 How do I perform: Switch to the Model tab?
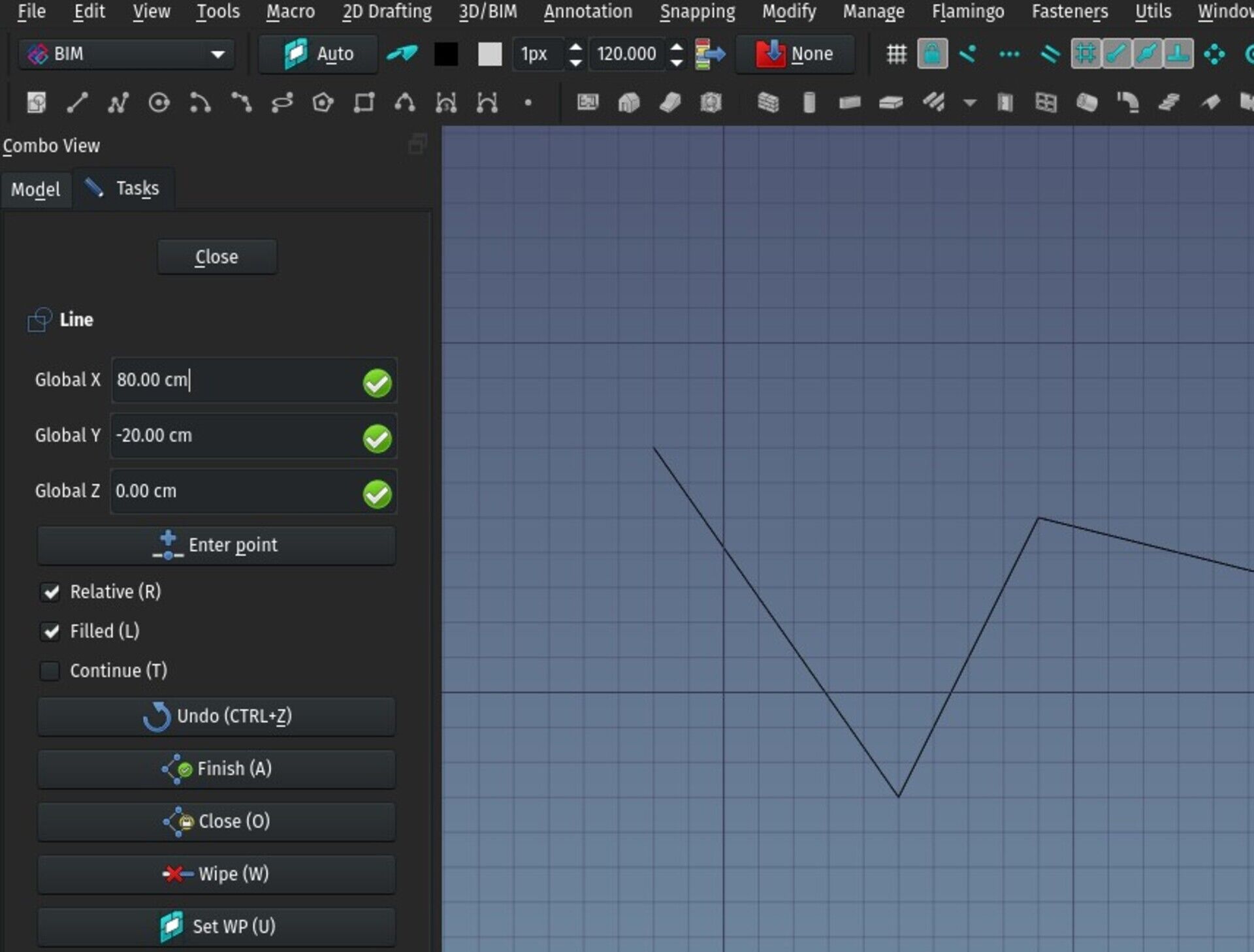(x=36, y=189)
